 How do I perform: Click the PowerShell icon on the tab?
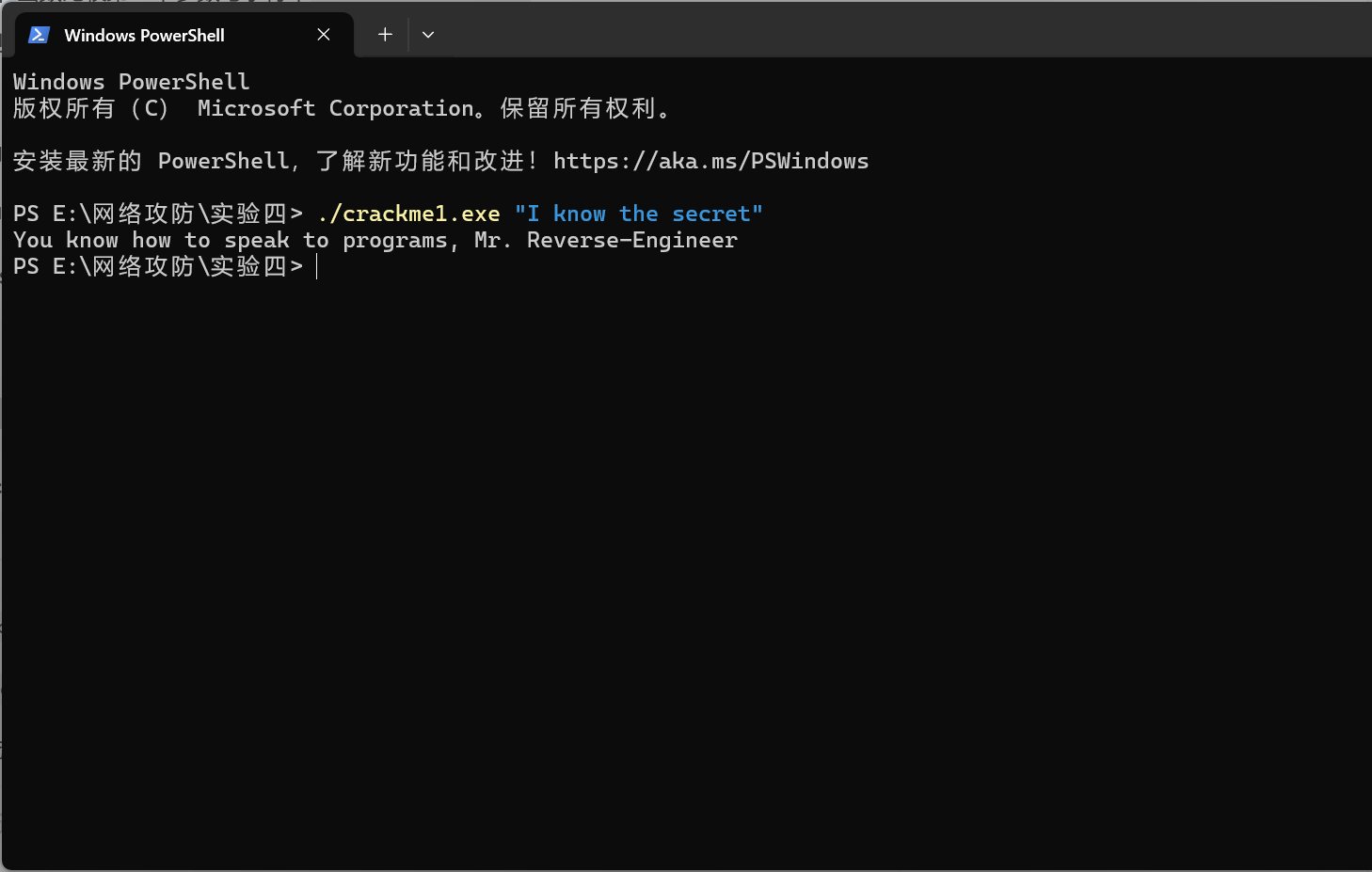[39, 35]
